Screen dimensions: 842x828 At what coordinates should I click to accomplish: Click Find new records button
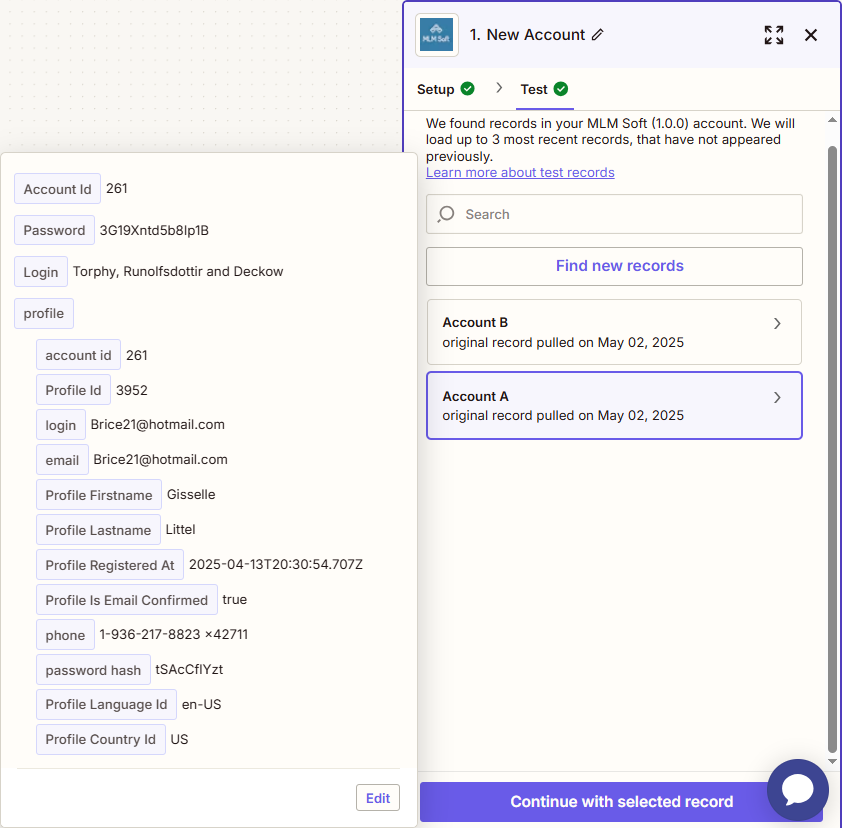(614, 266)
